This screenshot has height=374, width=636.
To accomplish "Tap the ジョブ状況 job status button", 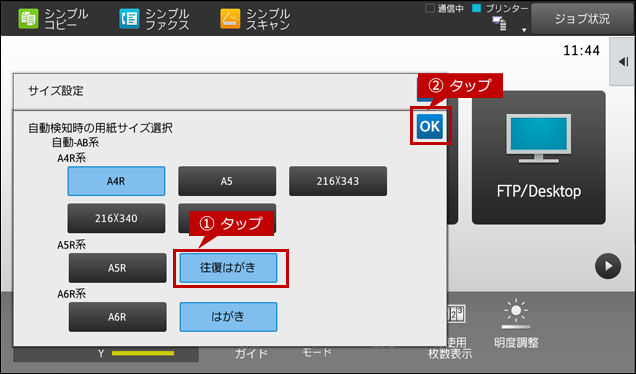I will point(582,19).
